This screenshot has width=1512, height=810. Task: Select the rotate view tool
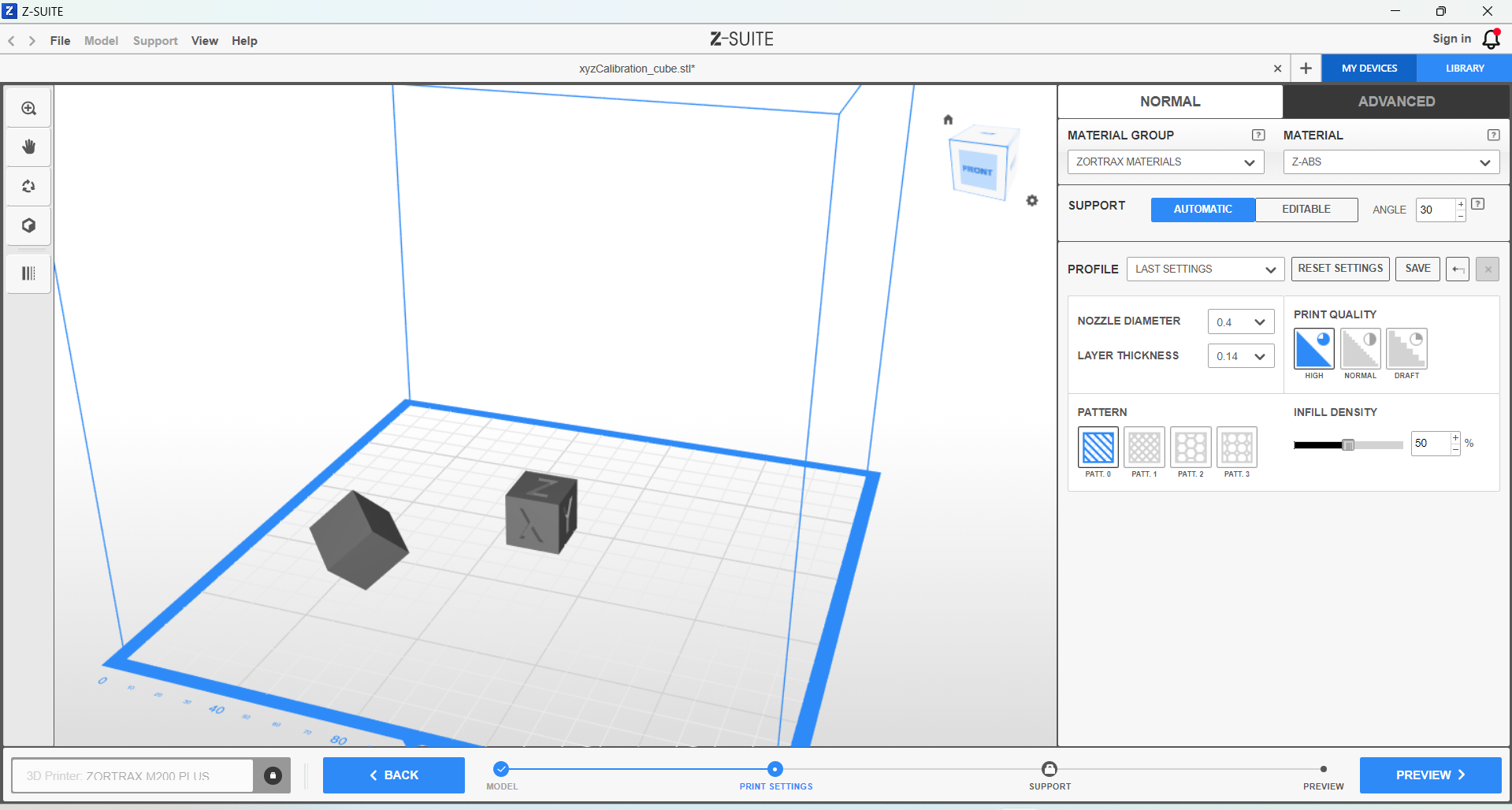(x=29, y=187)
